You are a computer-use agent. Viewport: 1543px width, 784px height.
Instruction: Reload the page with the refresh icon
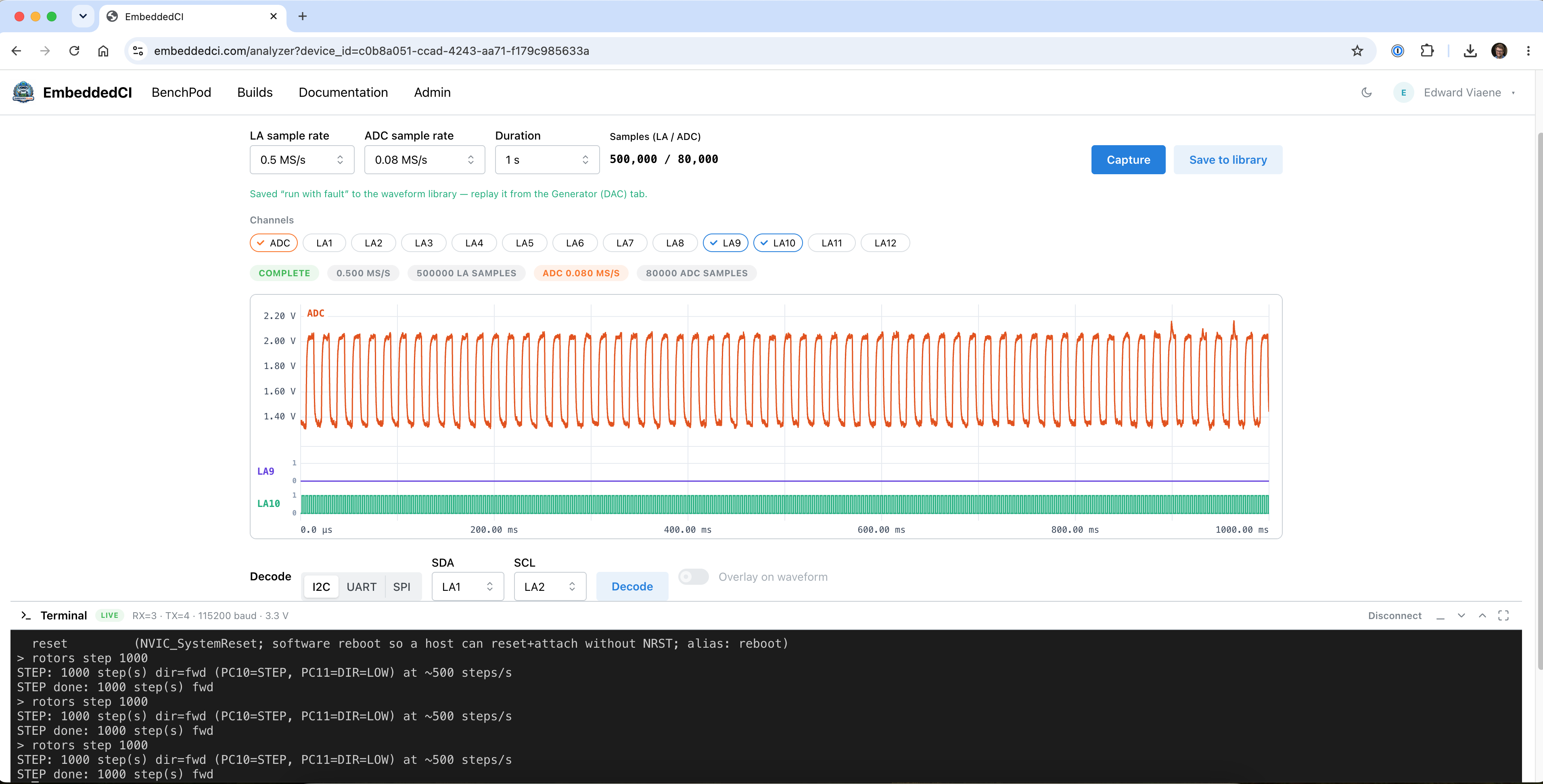click(74, 51)
